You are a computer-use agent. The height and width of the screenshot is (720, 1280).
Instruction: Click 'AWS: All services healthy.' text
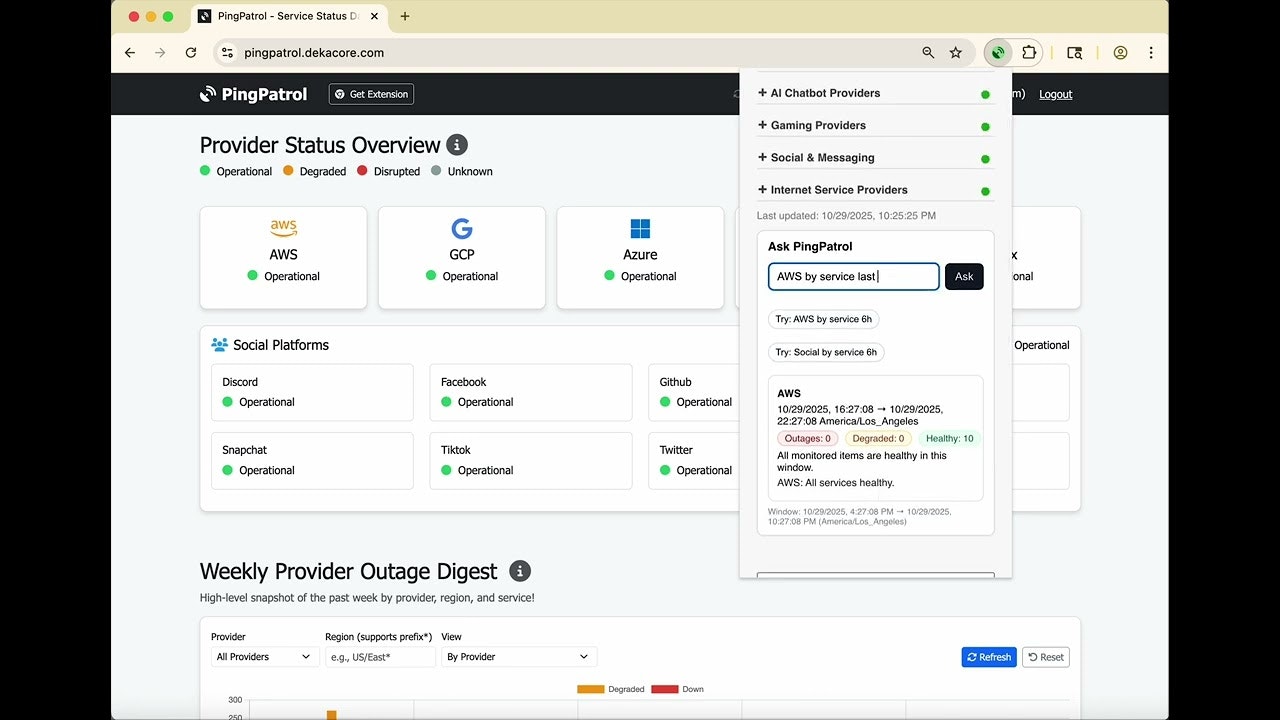point(836,483)
